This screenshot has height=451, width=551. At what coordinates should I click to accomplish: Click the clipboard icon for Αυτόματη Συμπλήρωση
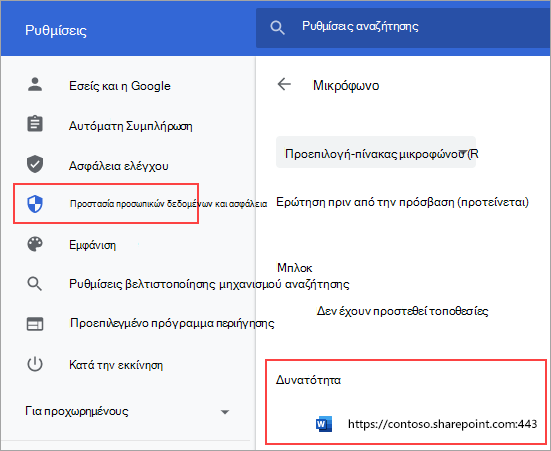(35, 124)
